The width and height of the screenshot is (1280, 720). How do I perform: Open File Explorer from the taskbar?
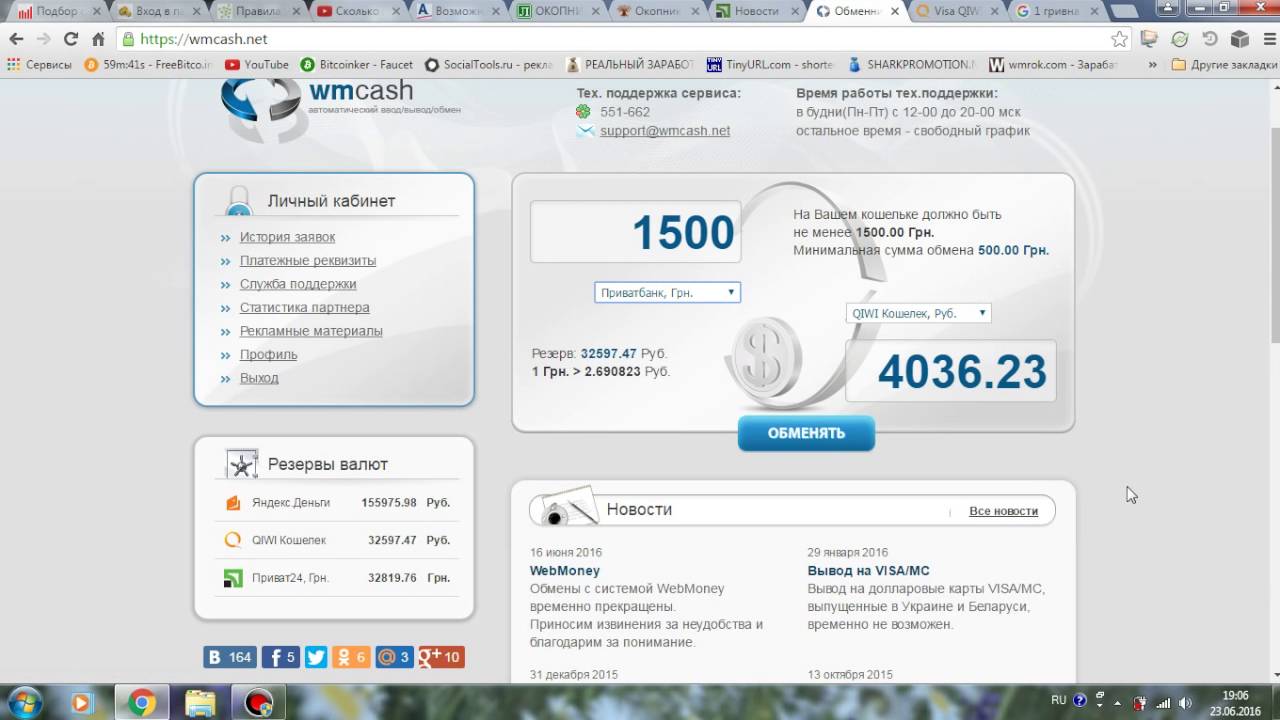pos(200,703)
